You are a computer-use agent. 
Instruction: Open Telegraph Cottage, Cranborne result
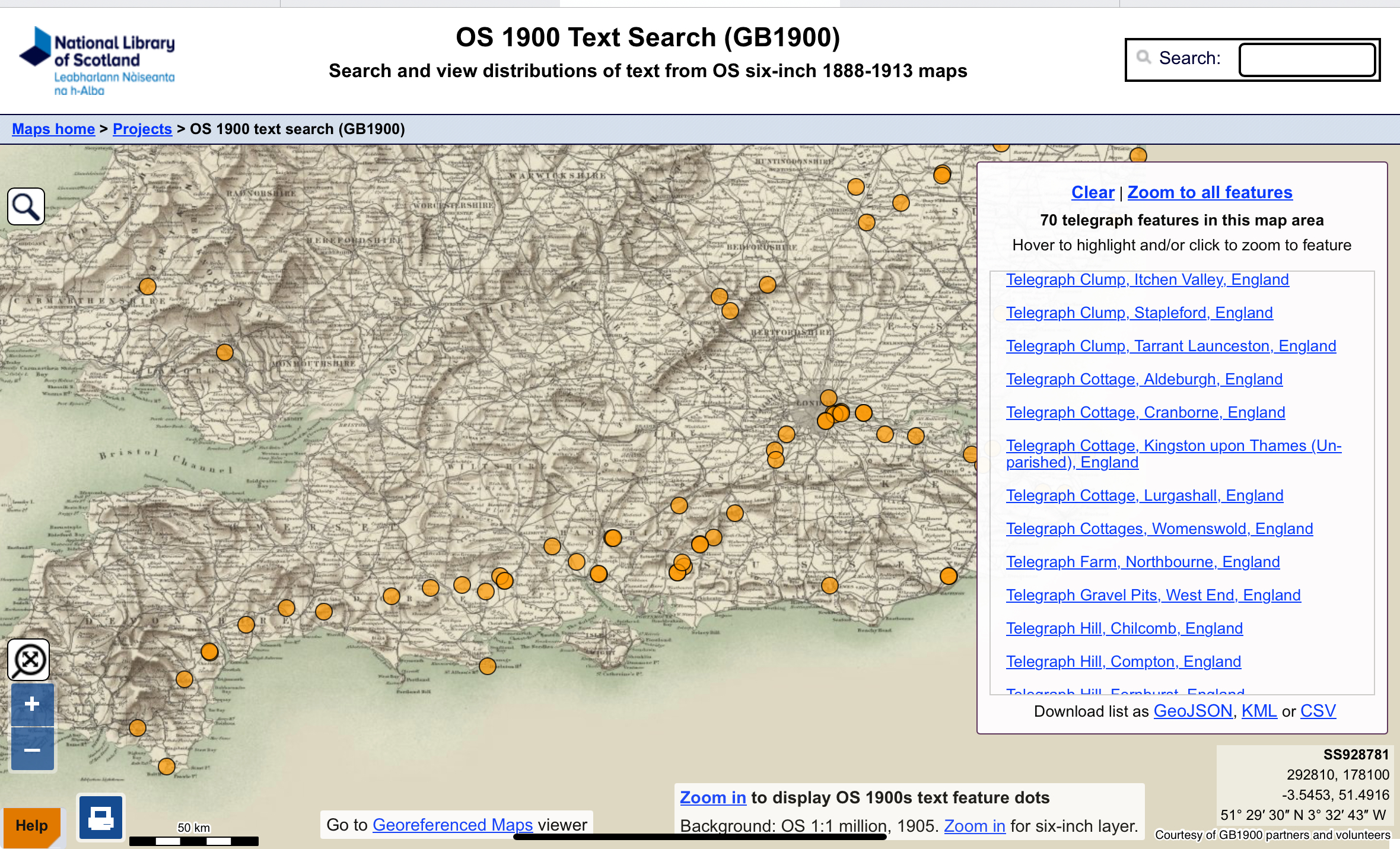[1146, 412]
